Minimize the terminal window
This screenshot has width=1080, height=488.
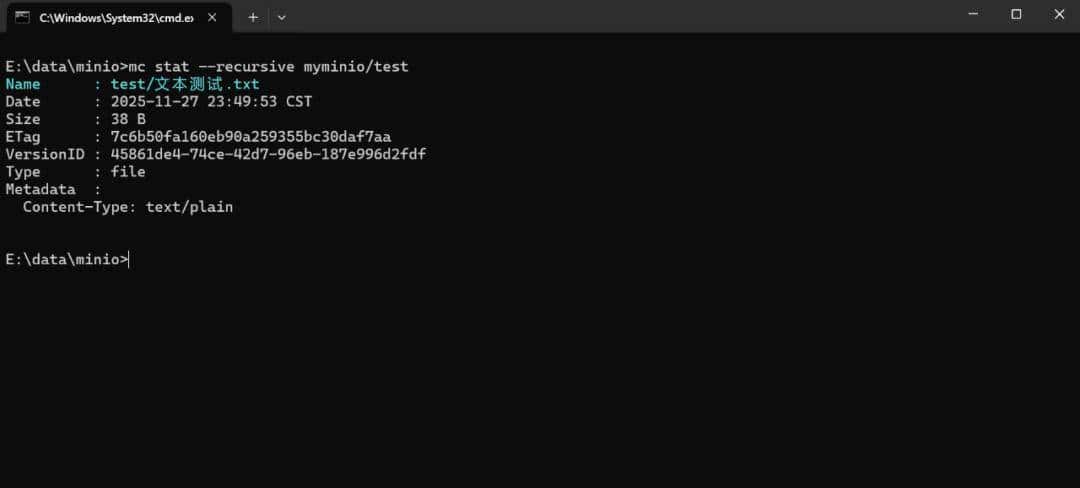(x=973, y=14)
